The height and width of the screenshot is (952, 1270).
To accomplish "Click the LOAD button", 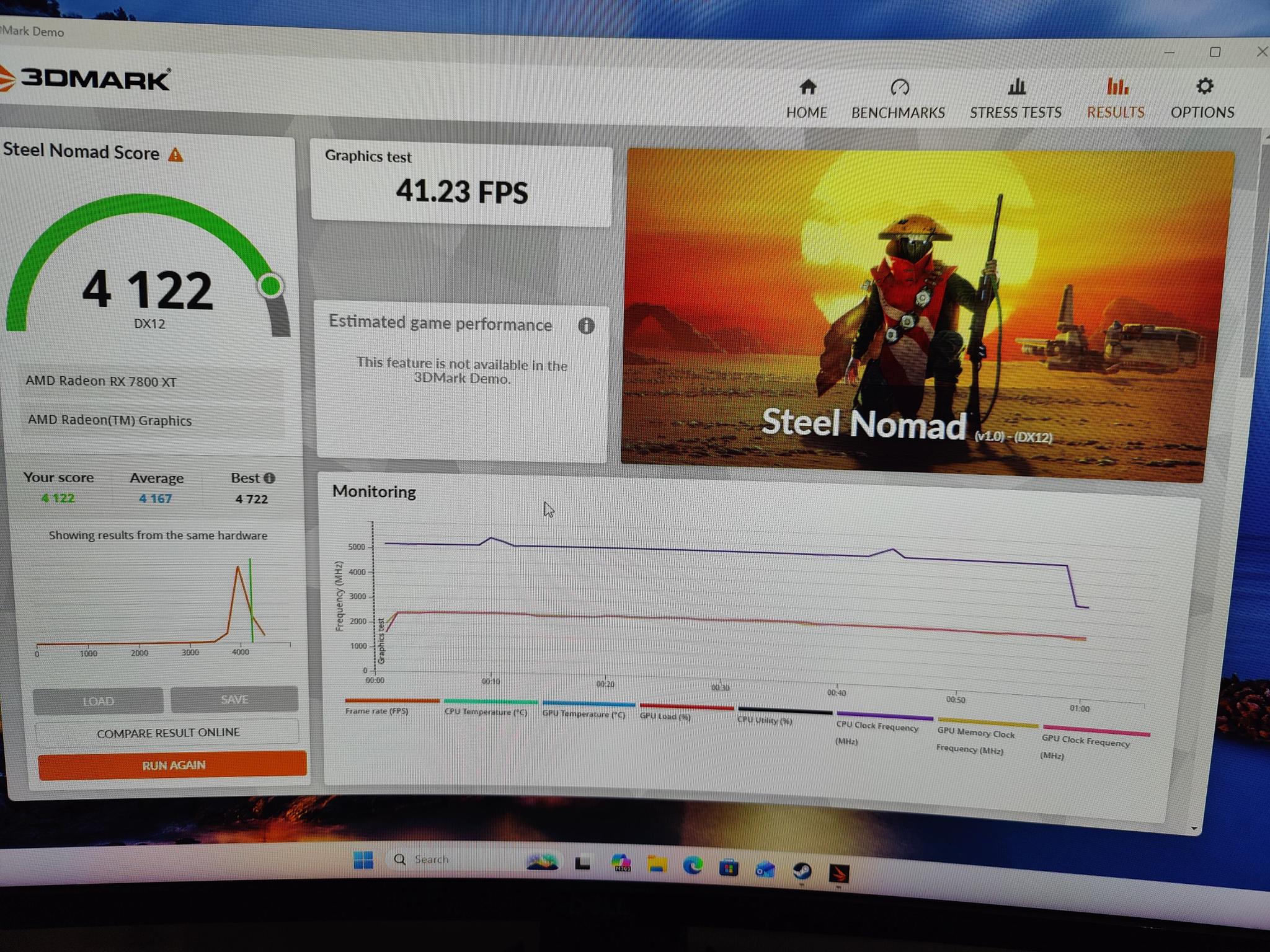I will coord(98,701).
